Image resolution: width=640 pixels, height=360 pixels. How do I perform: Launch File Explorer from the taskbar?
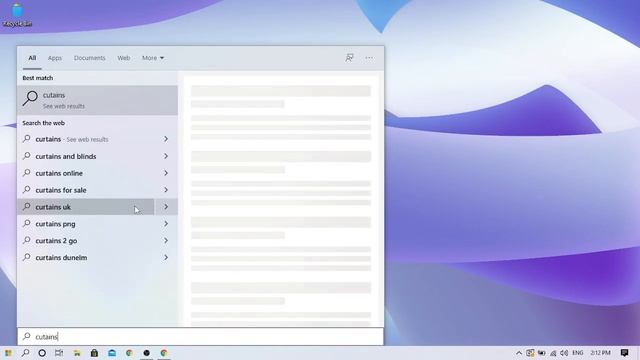click(77, 353)
